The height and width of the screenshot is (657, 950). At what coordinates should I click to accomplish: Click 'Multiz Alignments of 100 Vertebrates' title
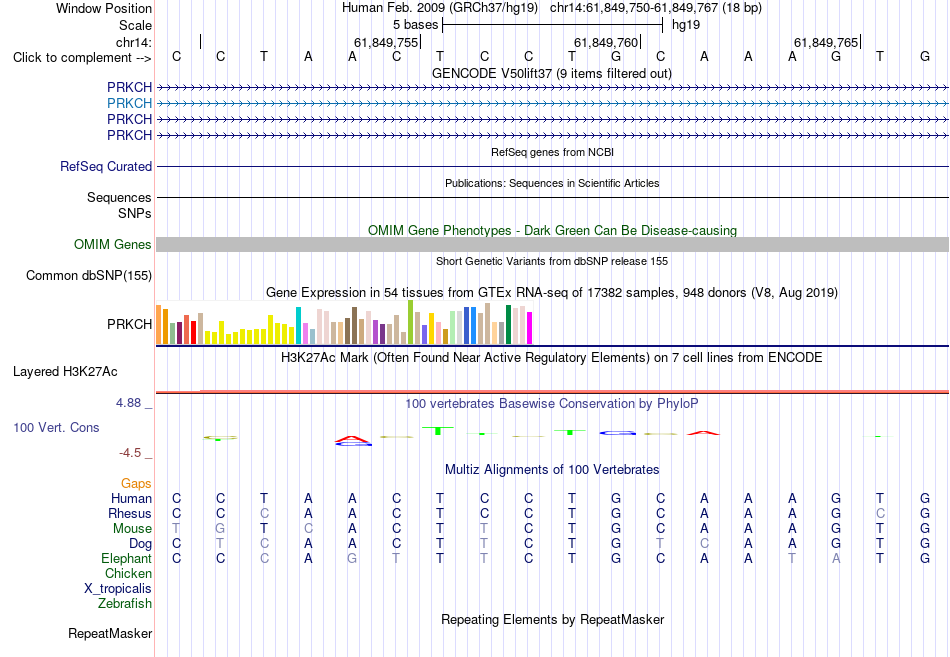pos(552,470)
